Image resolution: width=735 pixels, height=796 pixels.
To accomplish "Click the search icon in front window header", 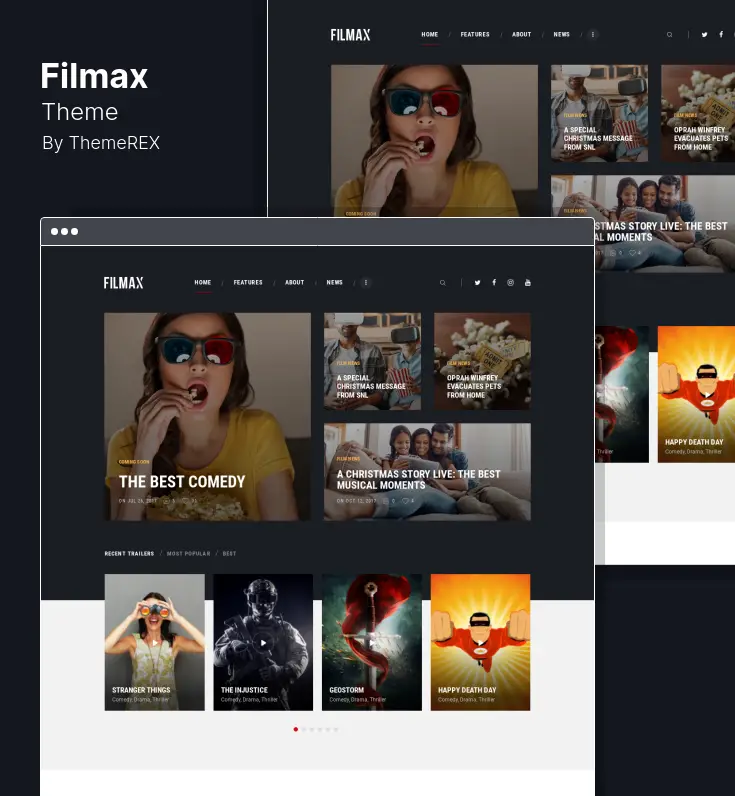I will pyautogui.click(x=443, y=283).
